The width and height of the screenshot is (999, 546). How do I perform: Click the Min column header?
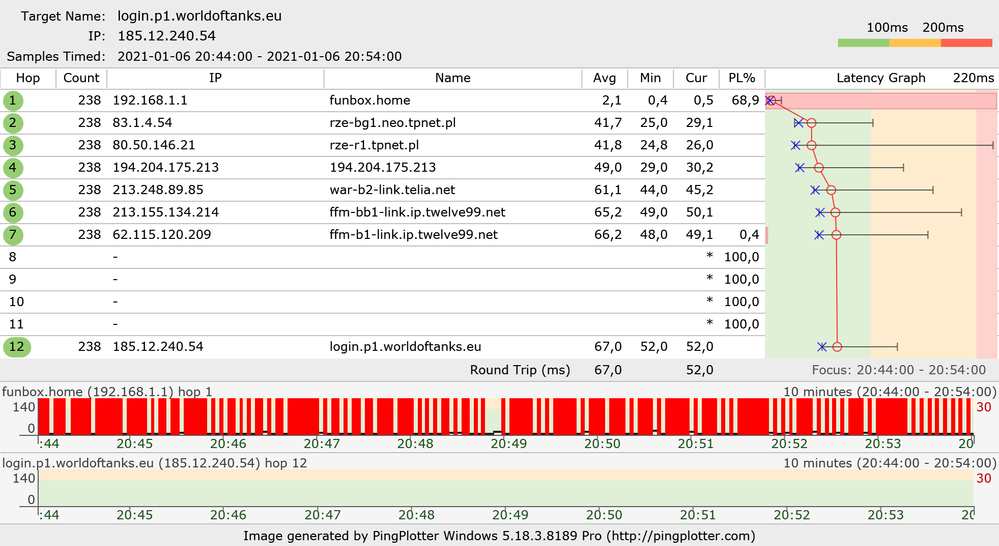(x=650, y=78)
